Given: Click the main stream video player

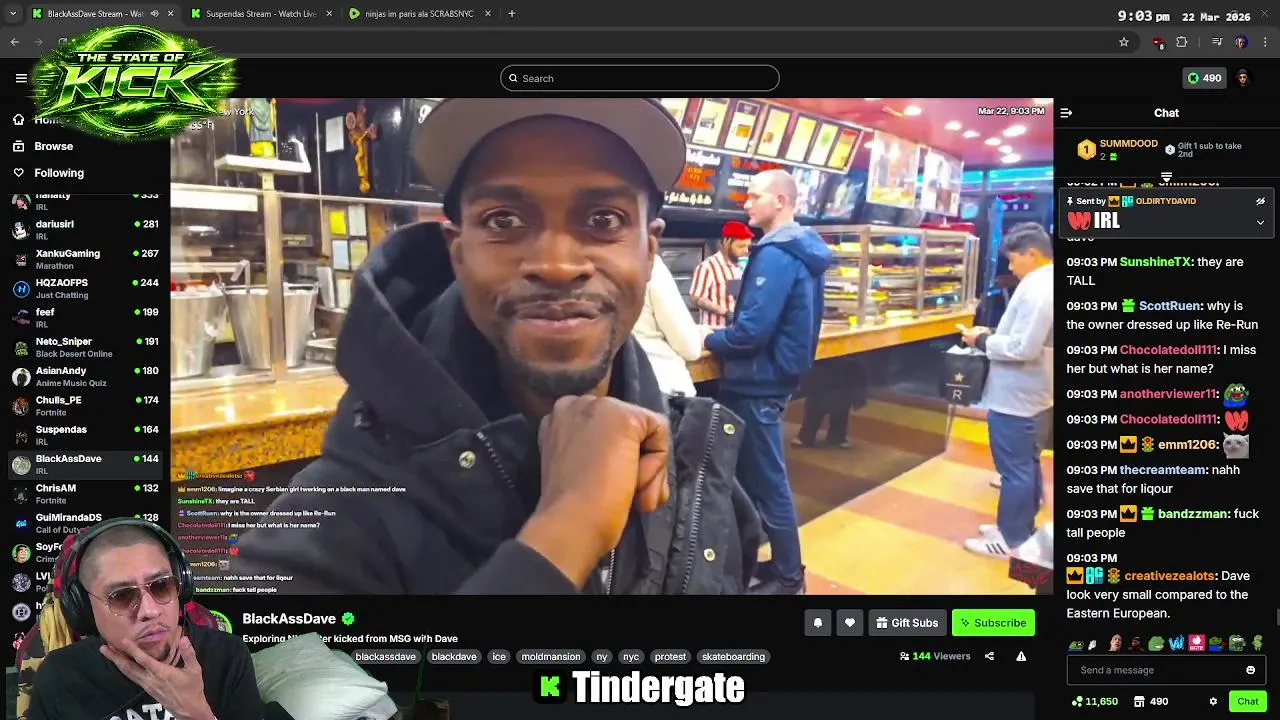Looking at the screenshot, I should [612, 346].
